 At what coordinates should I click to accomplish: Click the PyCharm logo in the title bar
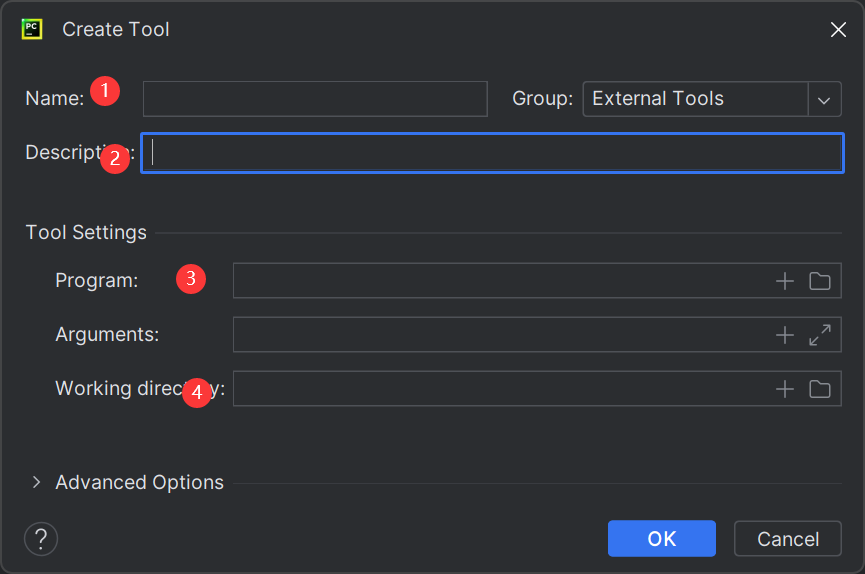point(32,29)
